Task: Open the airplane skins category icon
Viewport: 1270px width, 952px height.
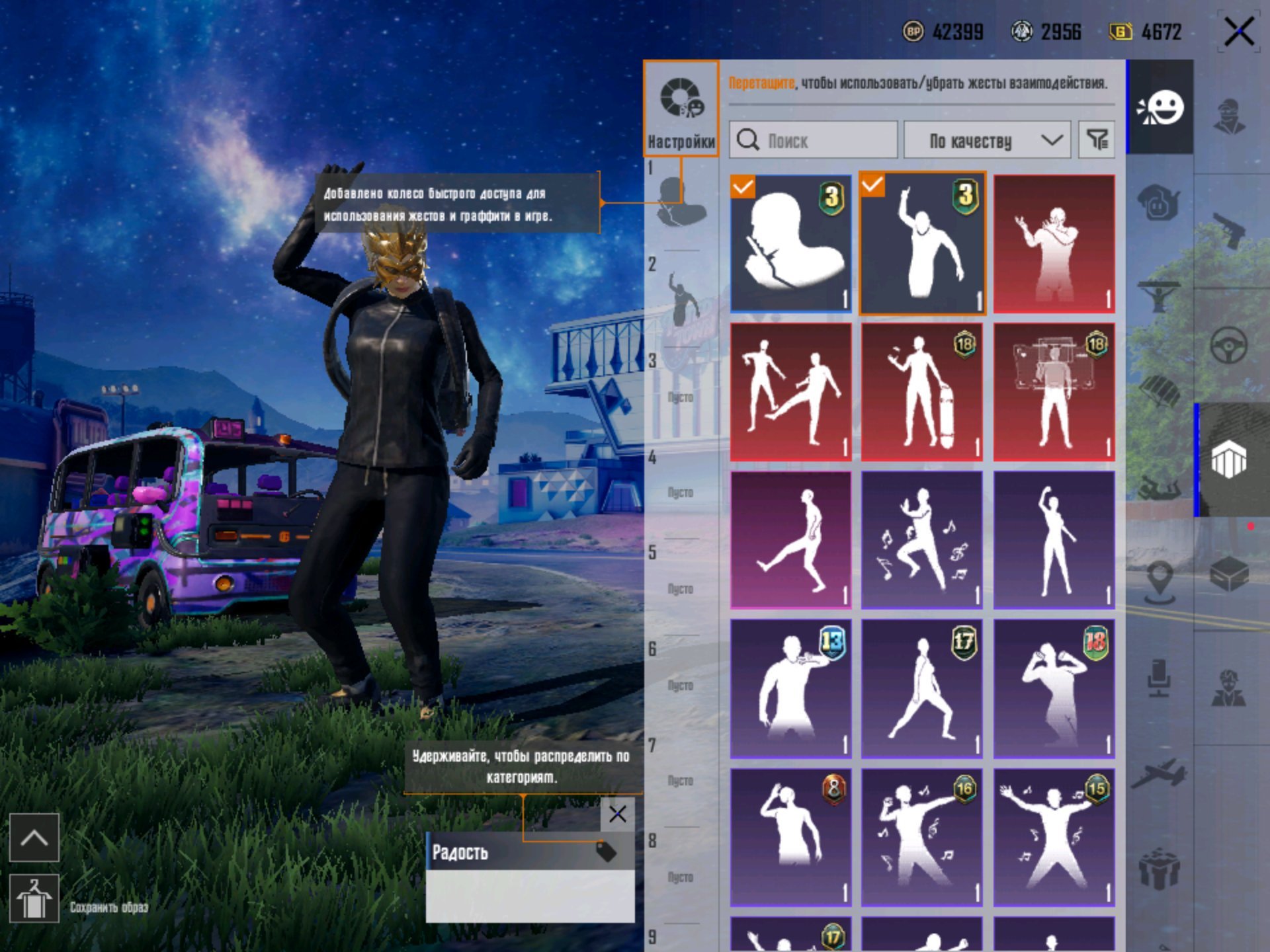Action: [x=1159, y=773]
